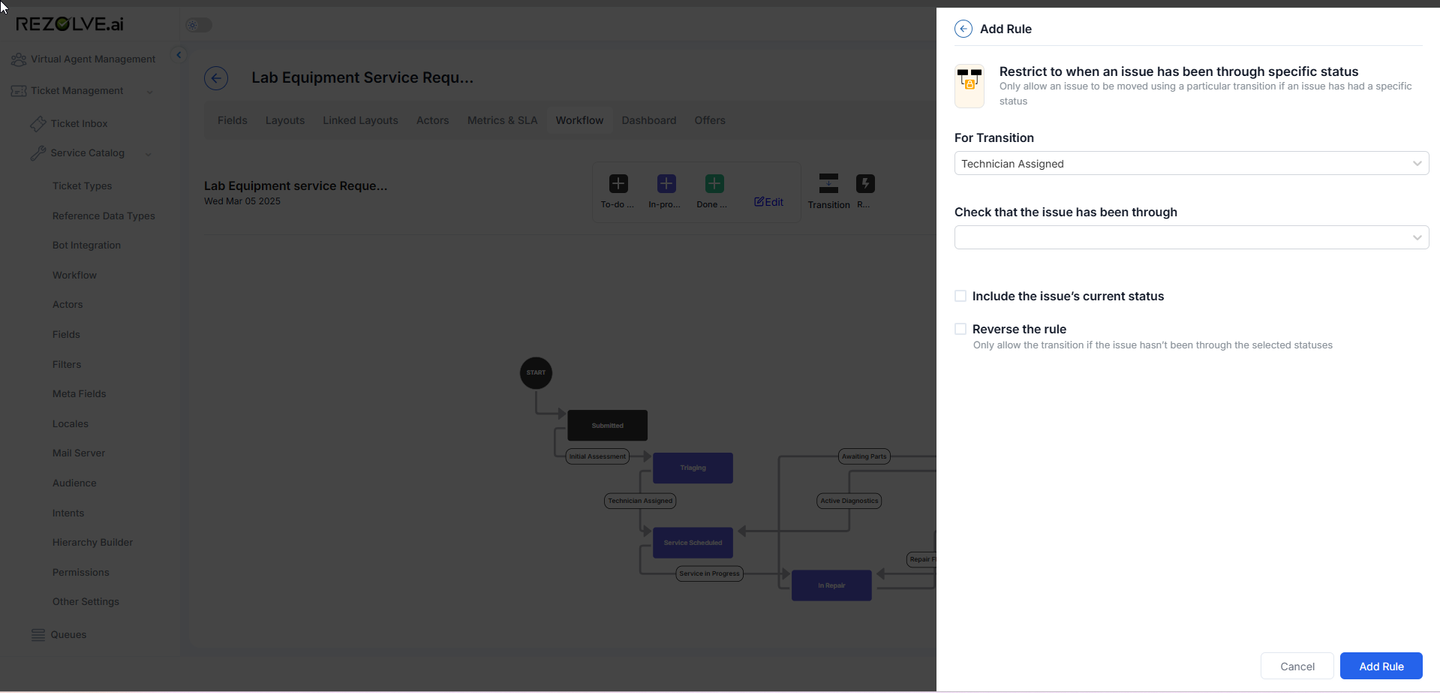Click the Ticket Management icon
Viewport: 1440px width, 693px height.
tap(18, 91)
